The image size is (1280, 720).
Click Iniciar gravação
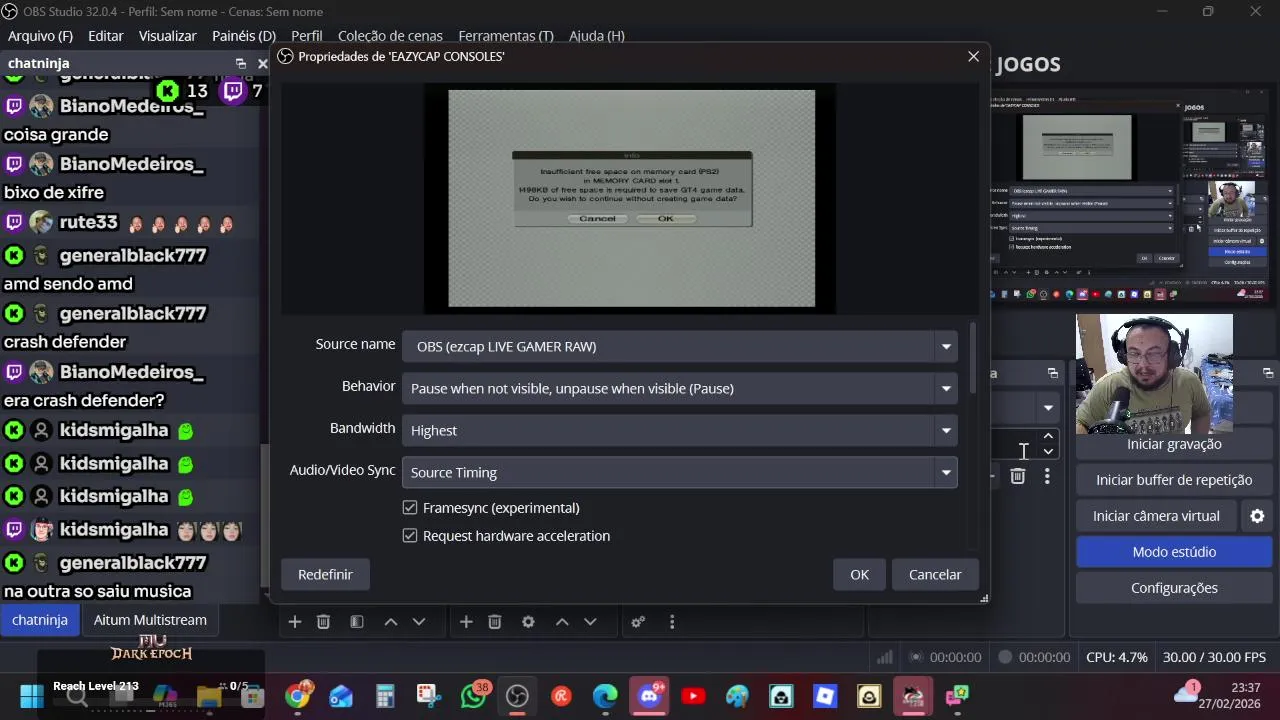1174,444
